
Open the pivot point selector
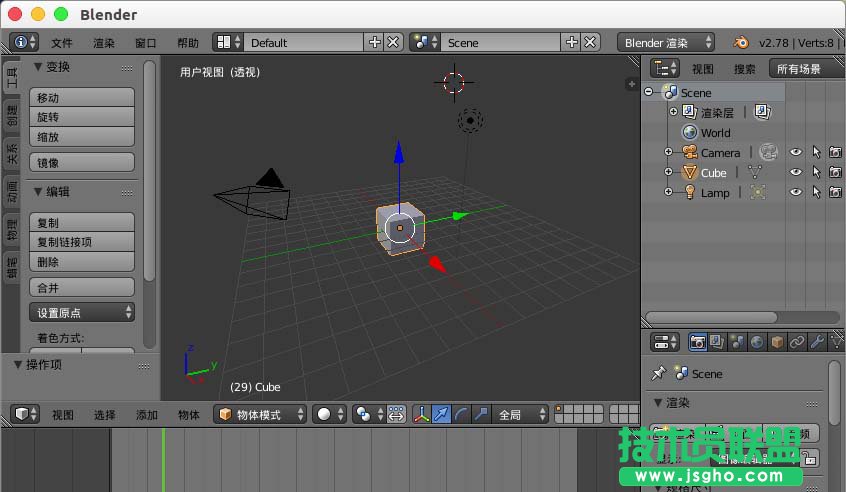[369, 414]
